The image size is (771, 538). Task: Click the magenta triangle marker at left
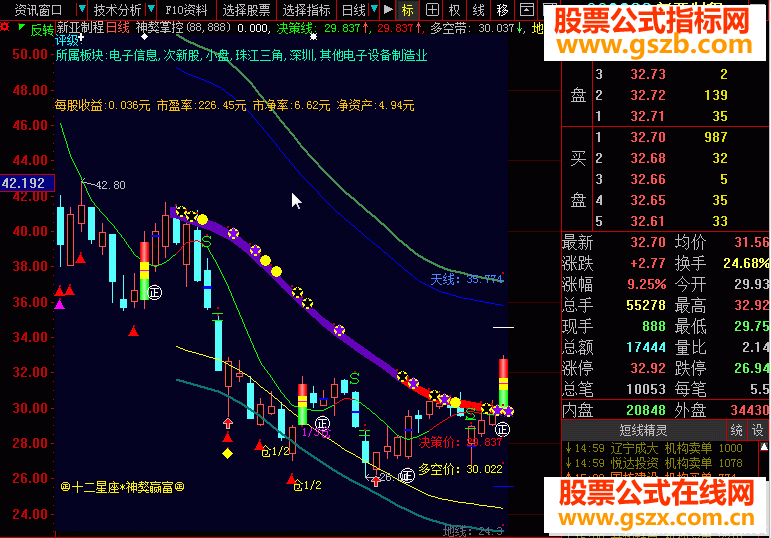[x=59, y=304]
